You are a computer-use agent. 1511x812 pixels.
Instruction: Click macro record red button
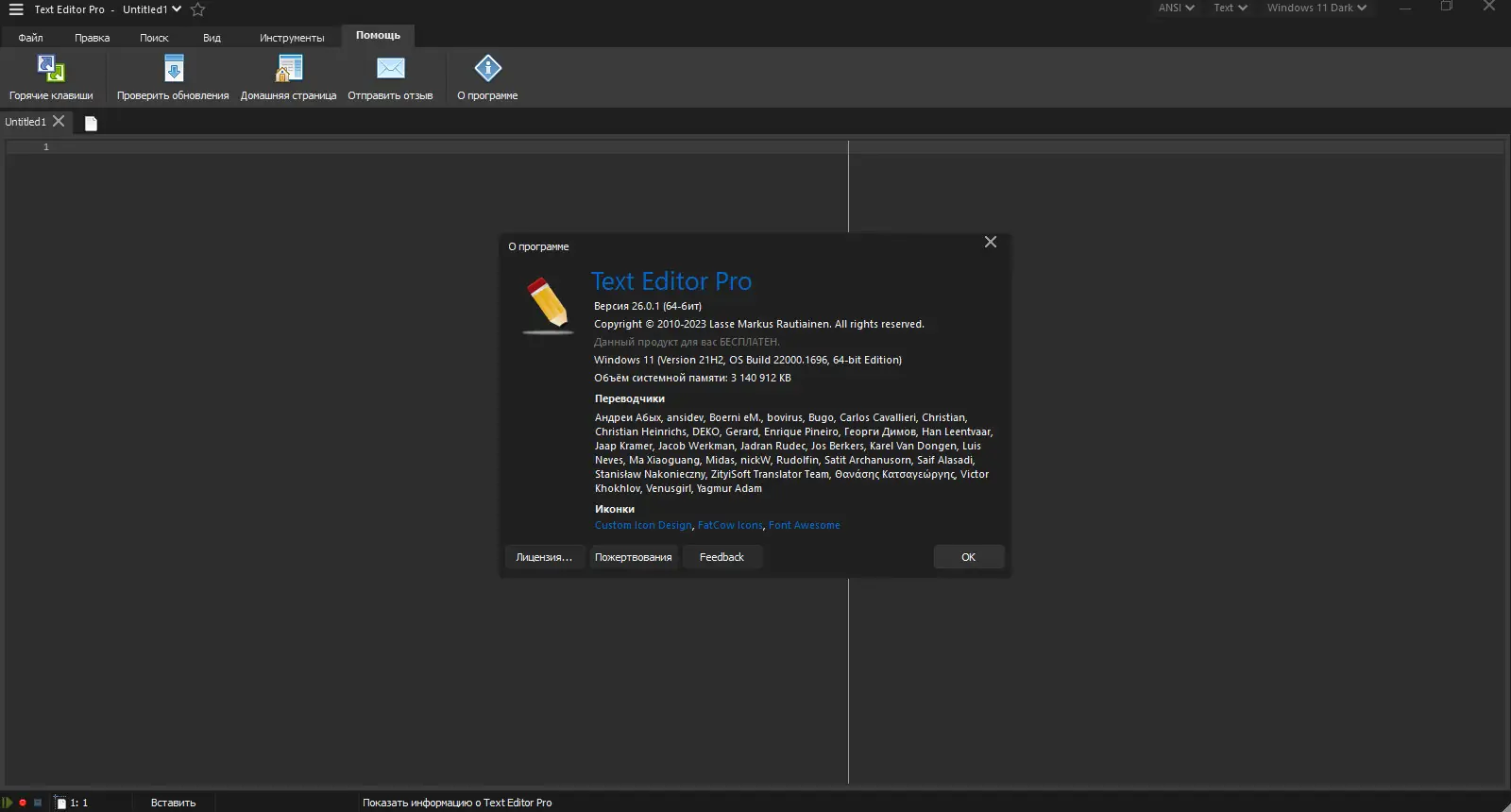pos(23,803)
